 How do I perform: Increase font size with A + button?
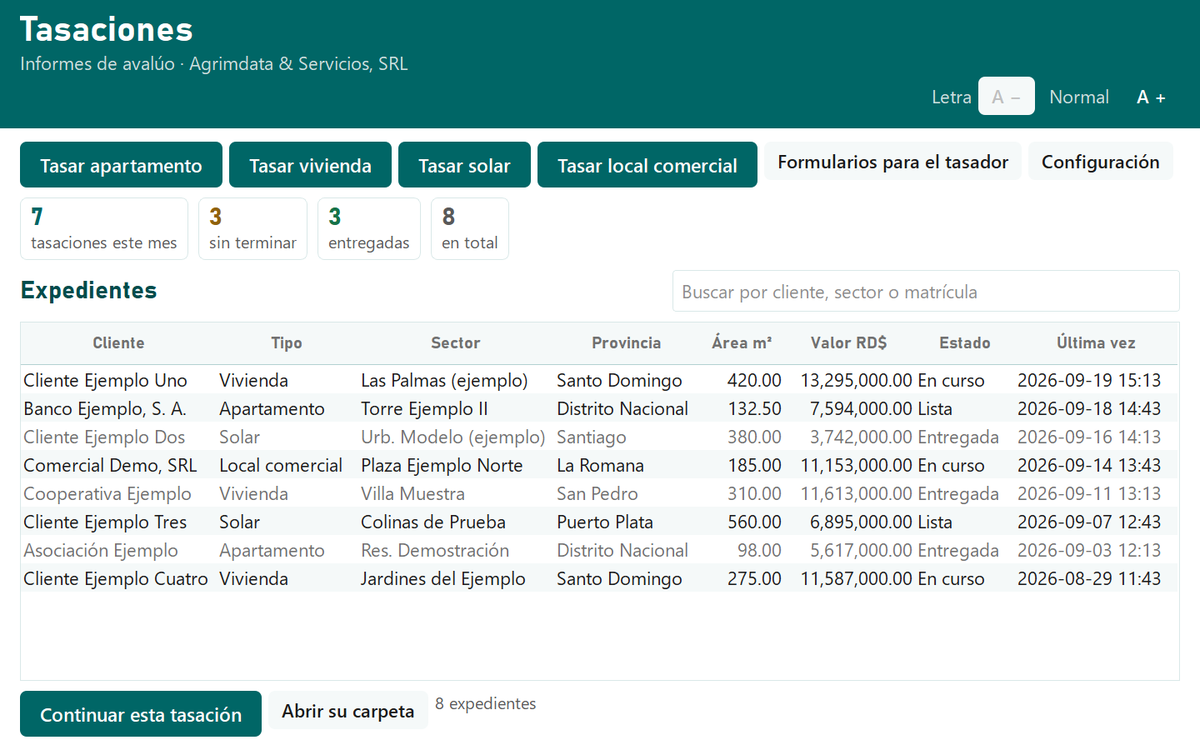[1151, 97]
